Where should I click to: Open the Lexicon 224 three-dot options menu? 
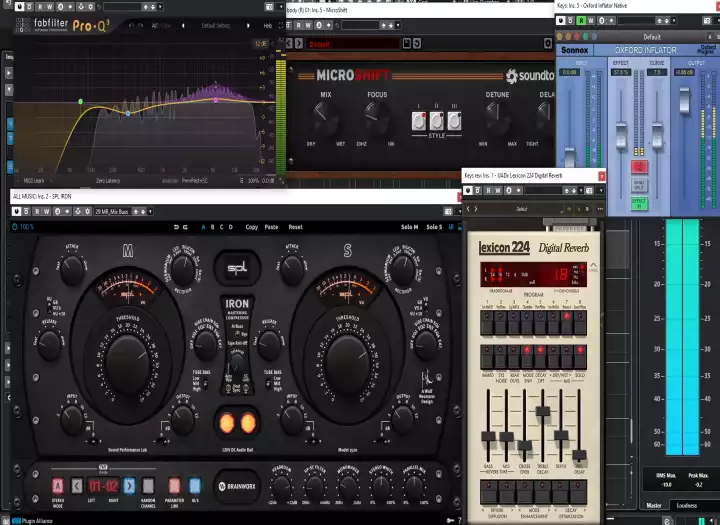pos(600,209)
